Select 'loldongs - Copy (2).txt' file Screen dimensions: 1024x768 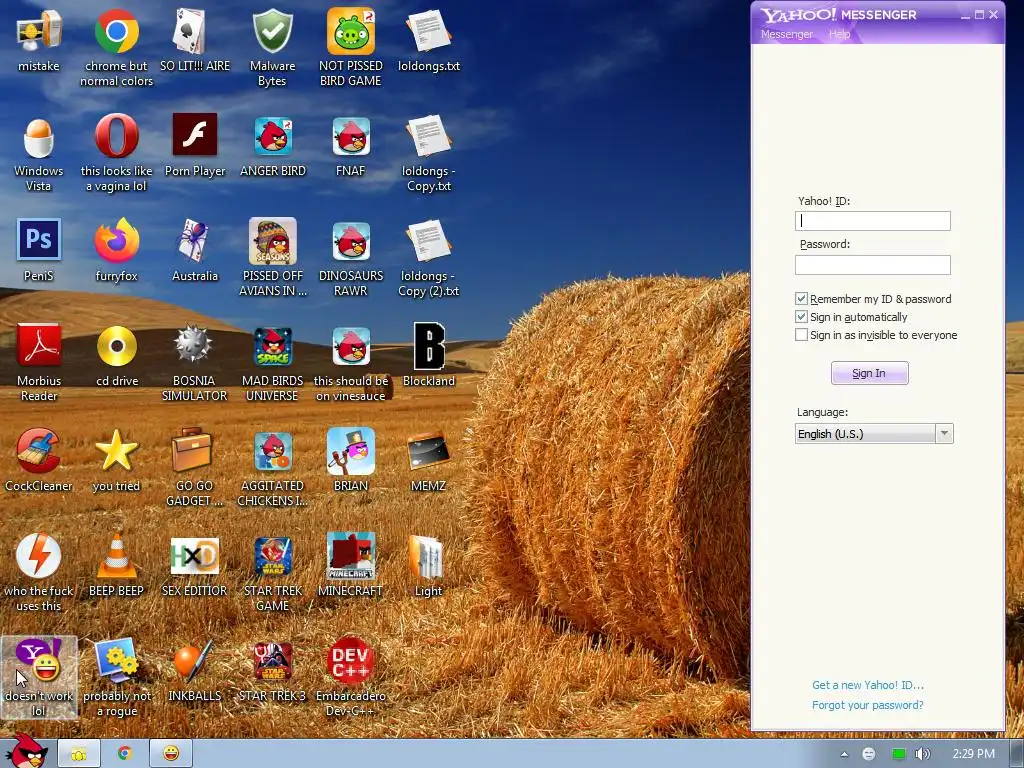[x=428, y=241]
